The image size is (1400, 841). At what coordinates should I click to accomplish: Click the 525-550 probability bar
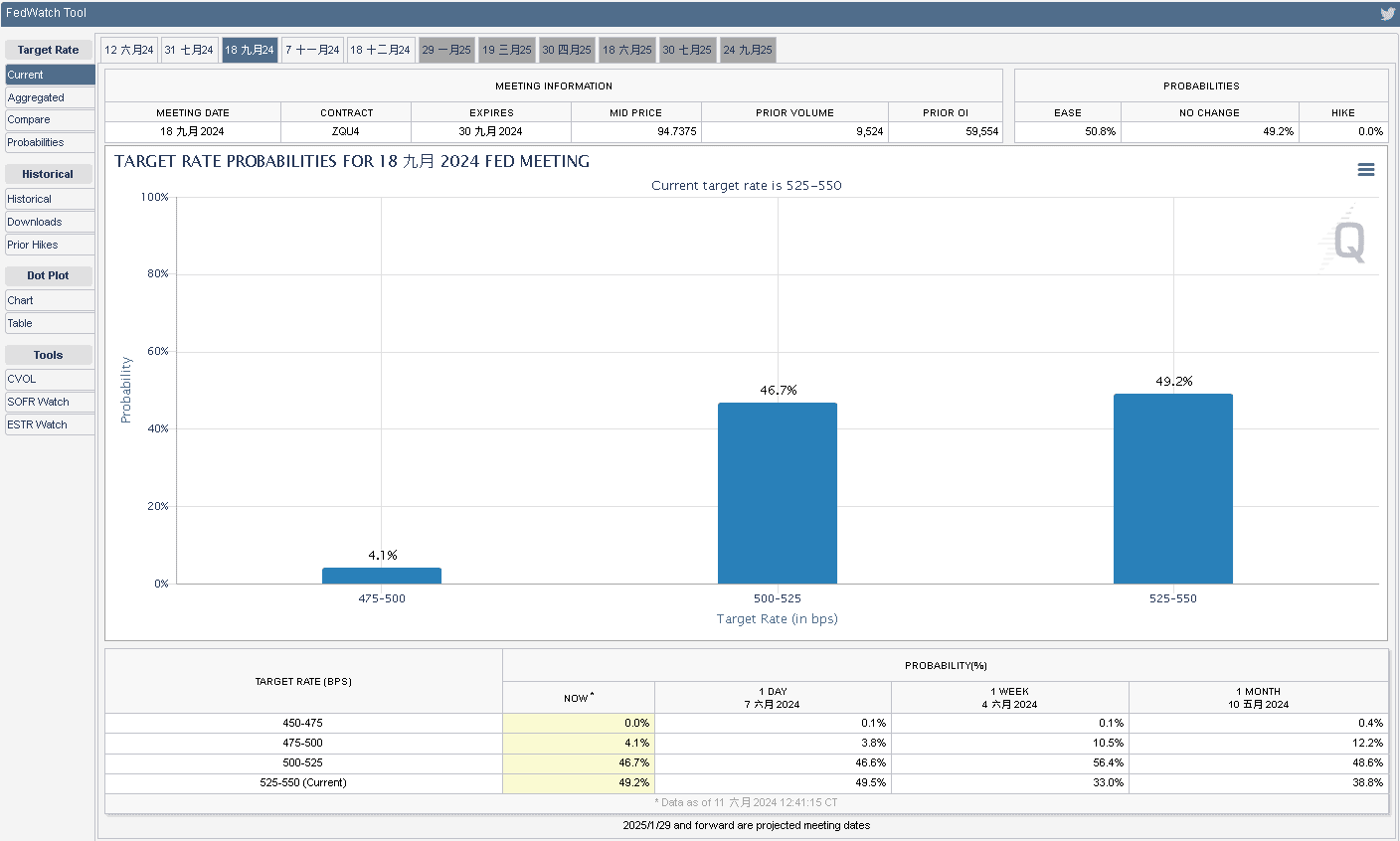click(1172, 488)
